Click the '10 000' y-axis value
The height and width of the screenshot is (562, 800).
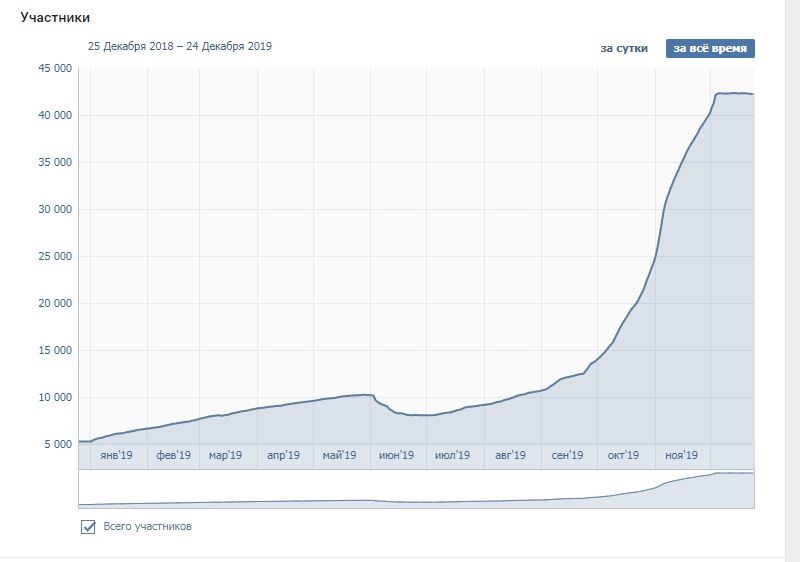[55, 397]
